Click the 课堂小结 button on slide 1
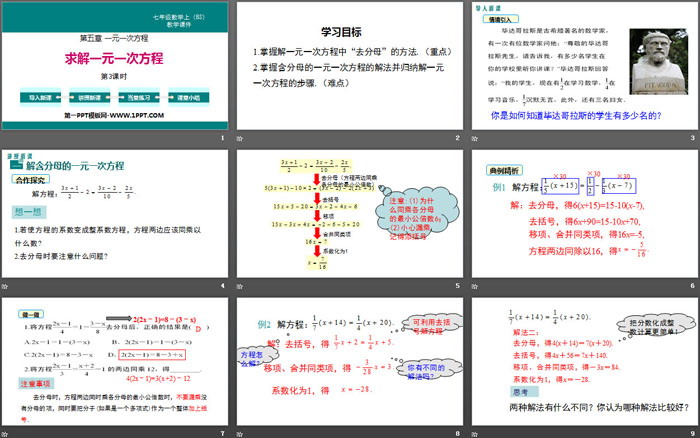Image resolution: width=700 pixels, height=438 pixels. click(188, 97)
